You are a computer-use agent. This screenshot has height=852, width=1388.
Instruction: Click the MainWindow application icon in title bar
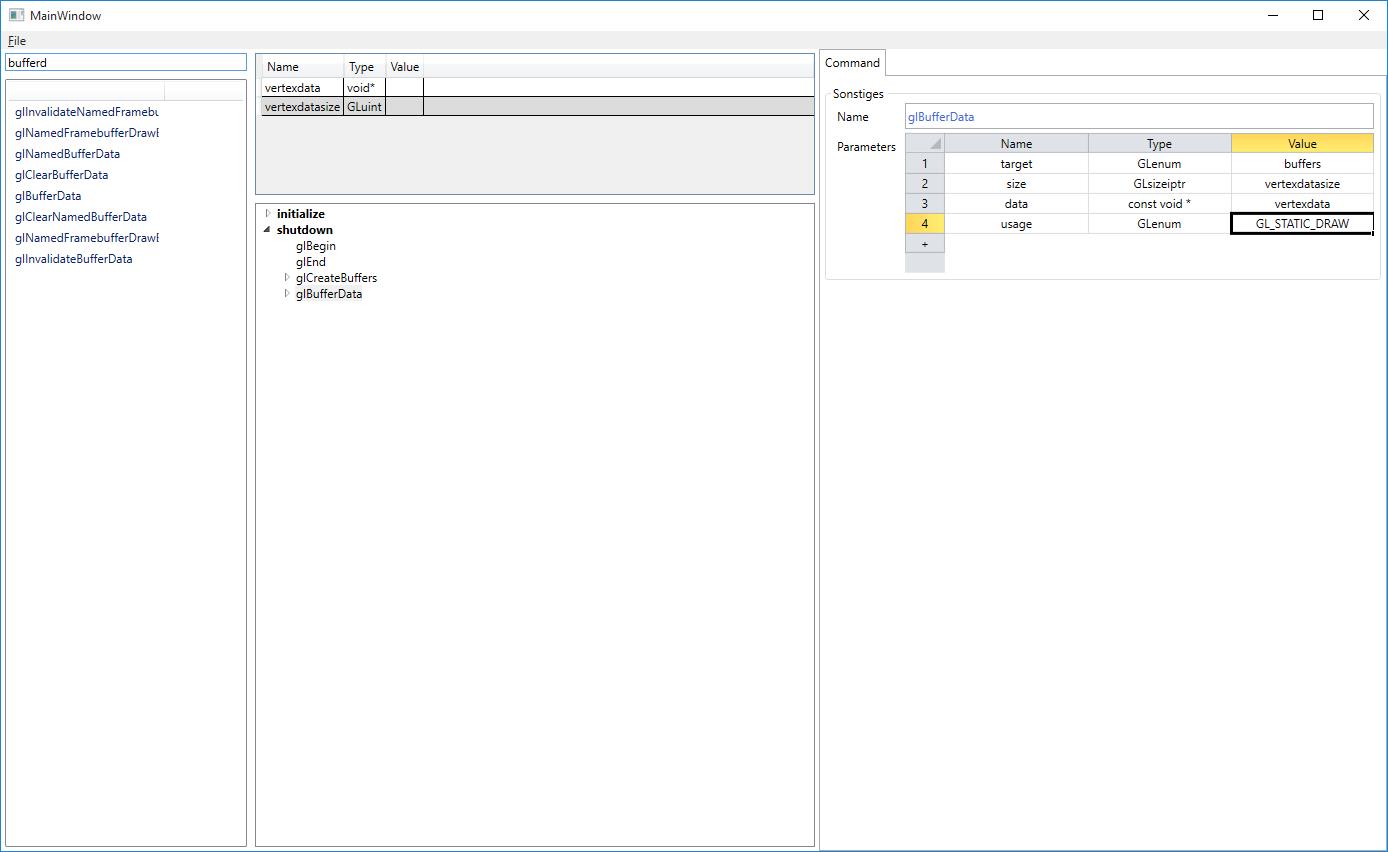pyautogui.click(x=16, y=15)
